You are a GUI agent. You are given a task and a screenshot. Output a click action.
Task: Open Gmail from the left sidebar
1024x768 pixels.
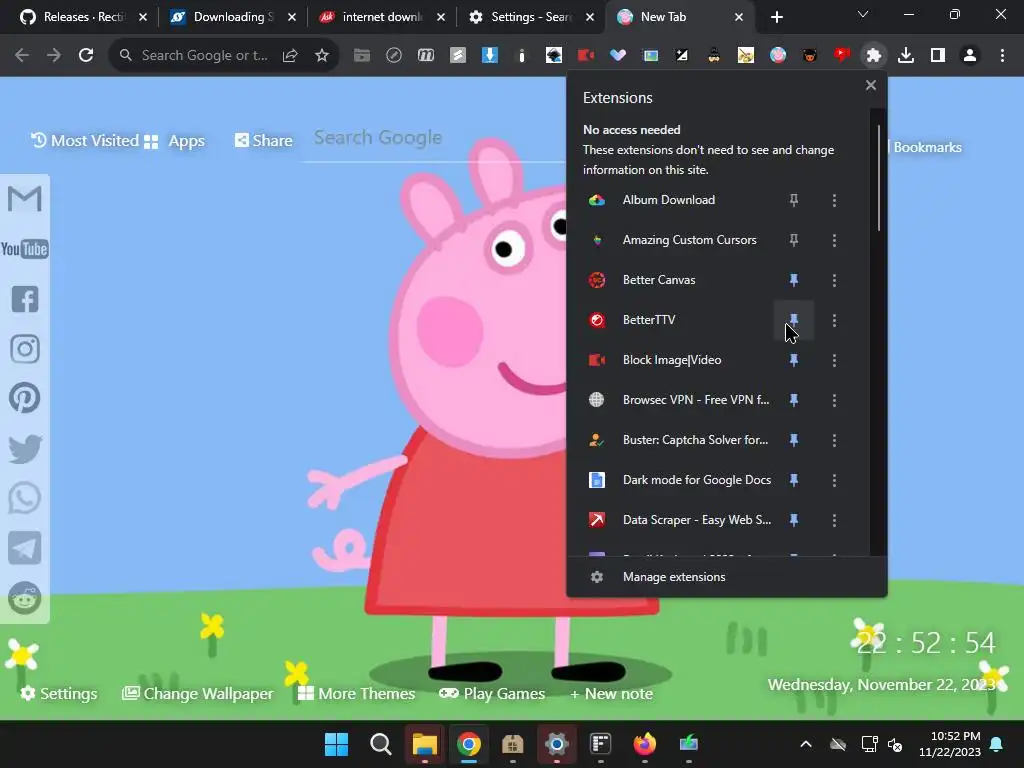click(x=25, y=199)
